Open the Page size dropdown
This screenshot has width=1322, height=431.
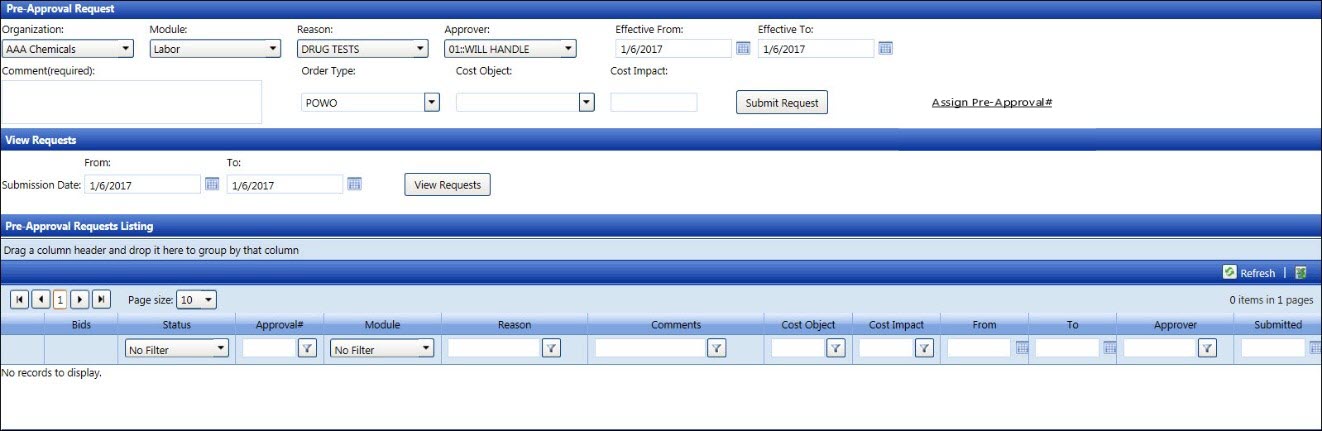[208, 300]
